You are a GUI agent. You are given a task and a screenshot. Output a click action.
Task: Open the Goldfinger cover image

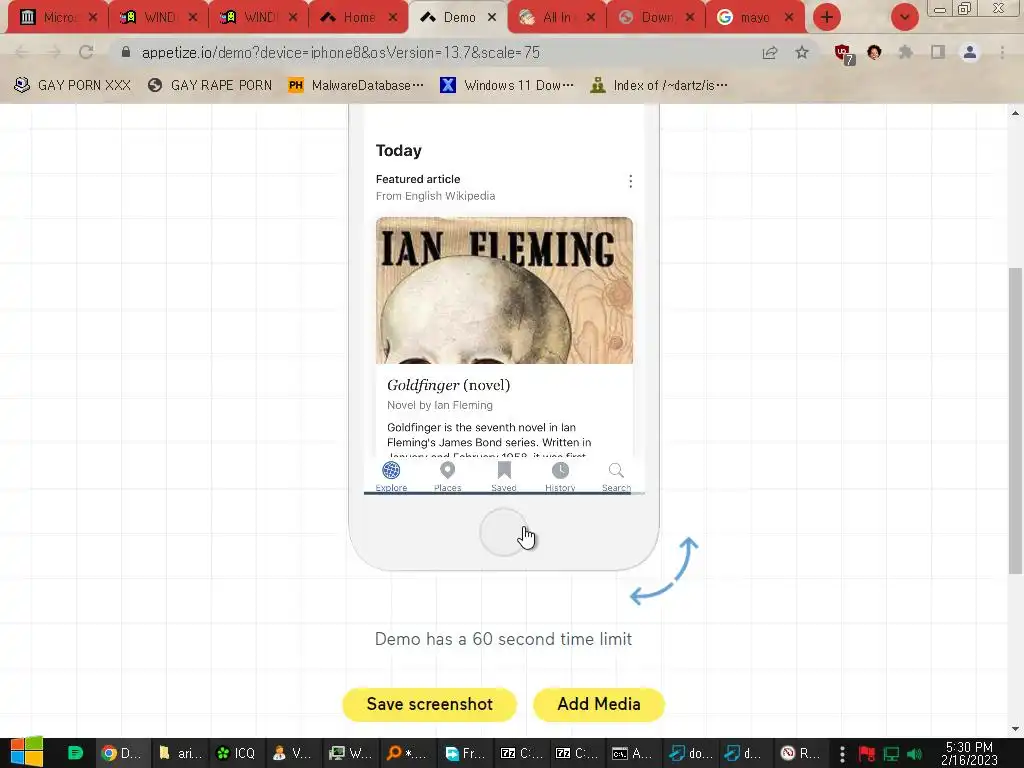(504, 290)
